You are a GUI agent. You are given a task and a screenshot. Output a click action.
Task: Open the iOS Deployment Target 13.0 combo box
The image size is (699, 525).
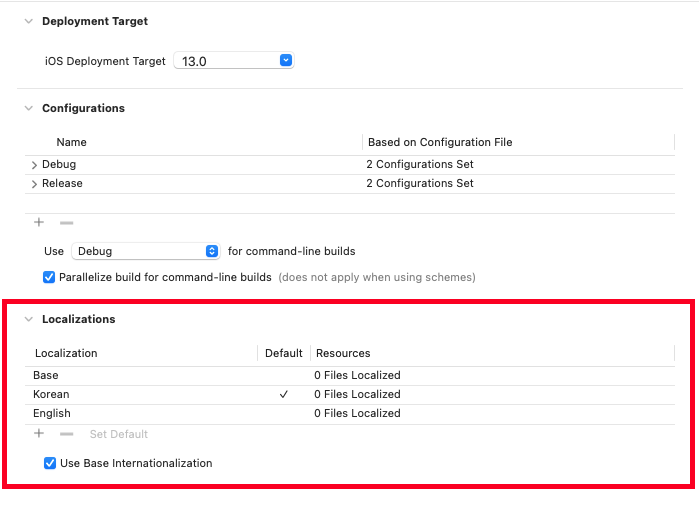(x=234, y=61)
